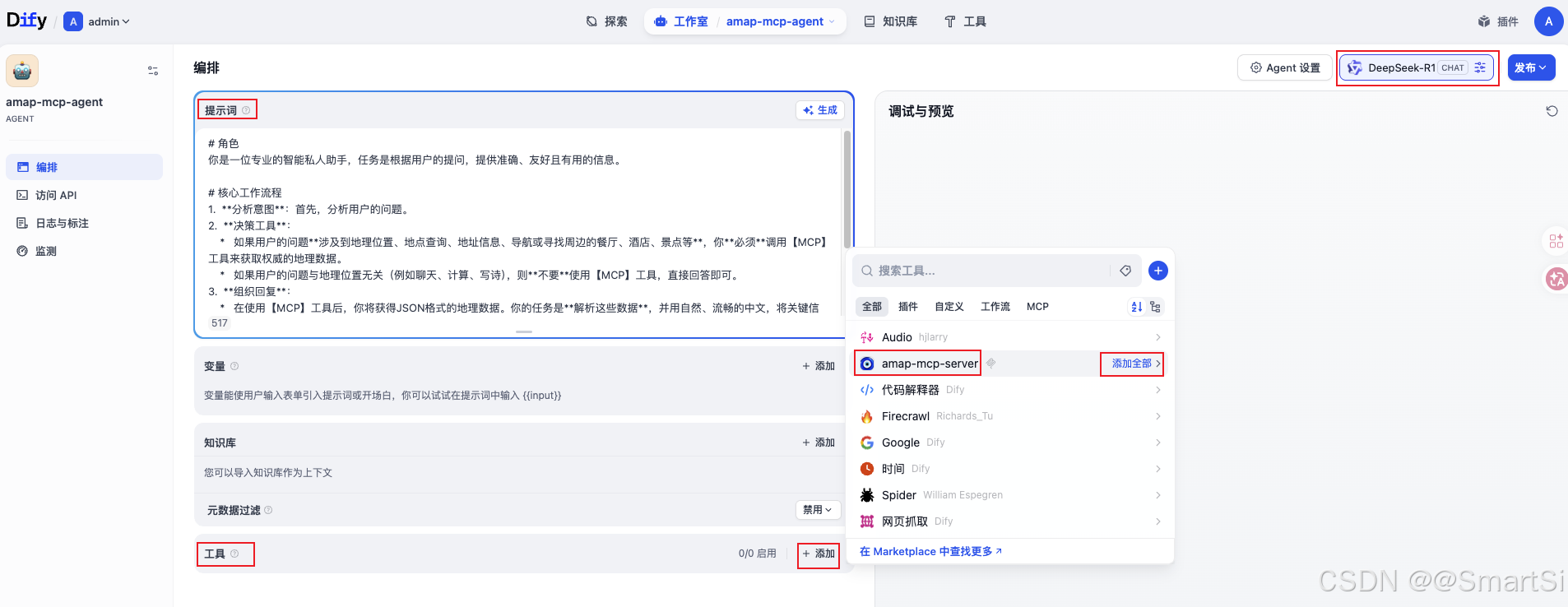The width and height of the screenshot is (1568, 607).
Task: Click the amap-mcp-server icon
Action: (867, 364)
